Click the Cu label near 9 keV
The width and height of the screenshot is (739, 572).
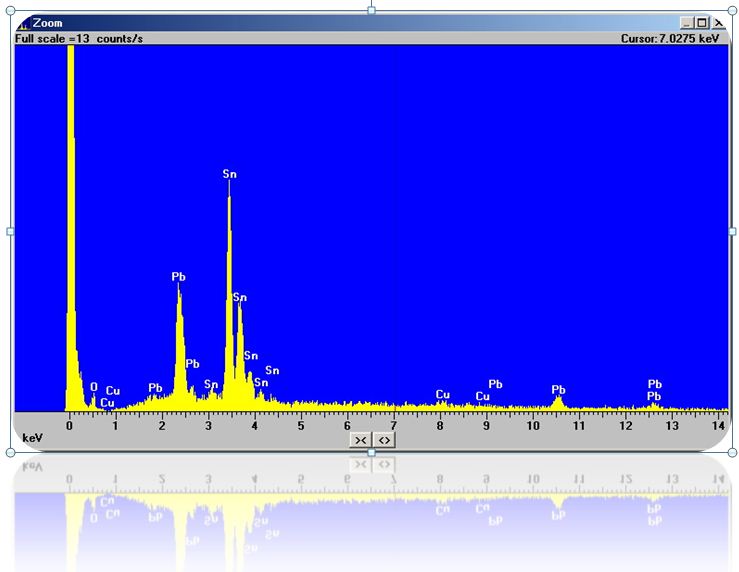click(x=483, y=396)
